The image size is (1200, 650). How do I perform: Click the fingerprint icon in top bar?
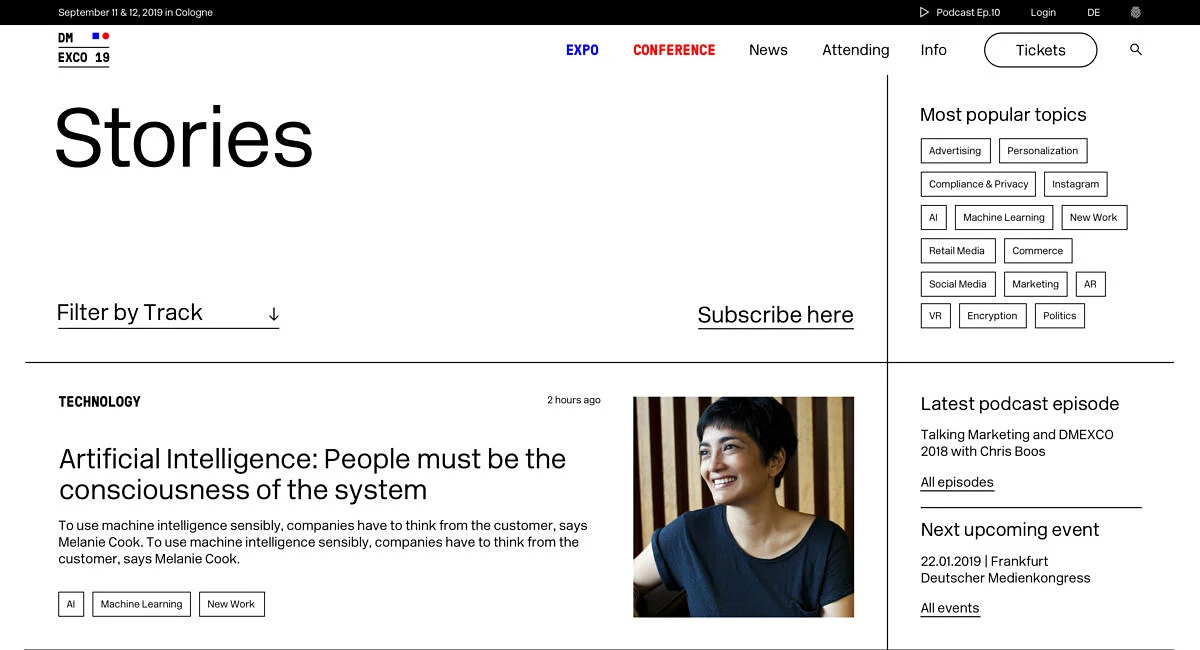pyautogui.click(x=1135, y=12)
